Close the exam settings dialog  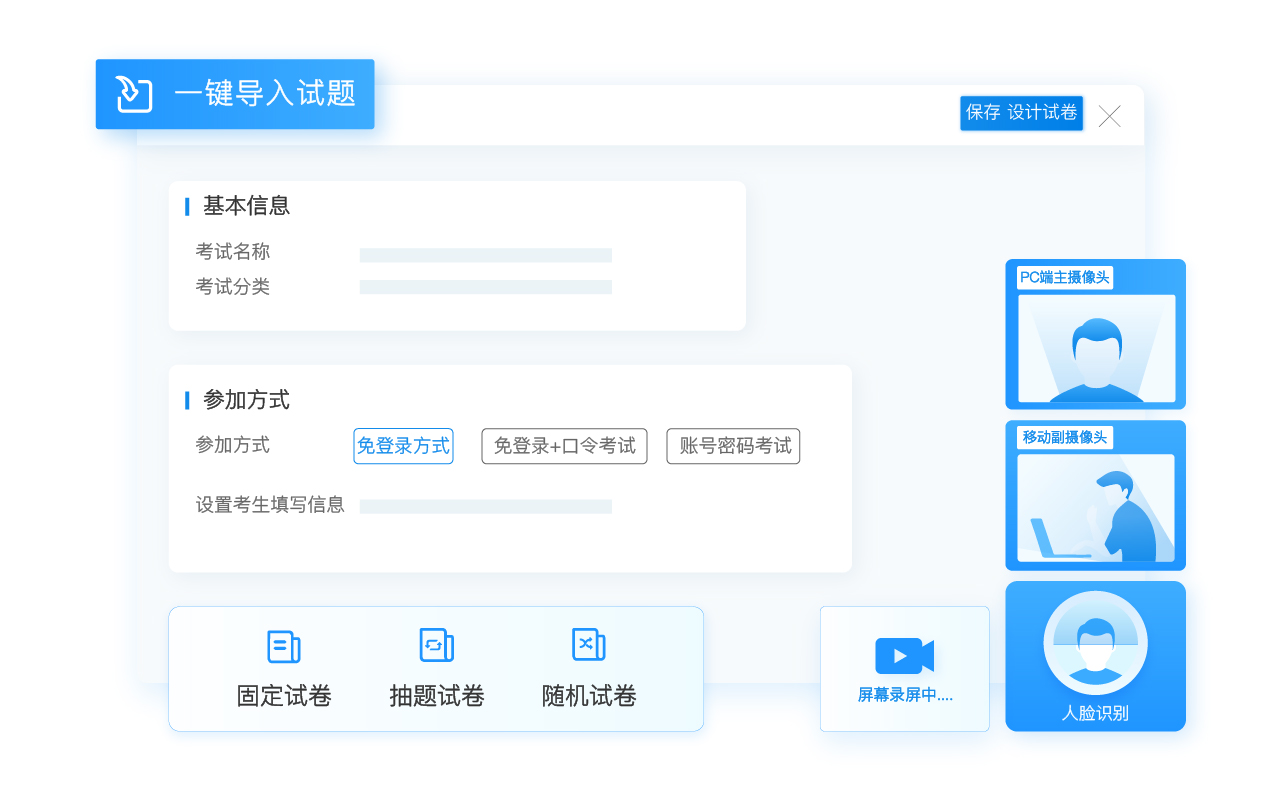tap(1109, 116)
